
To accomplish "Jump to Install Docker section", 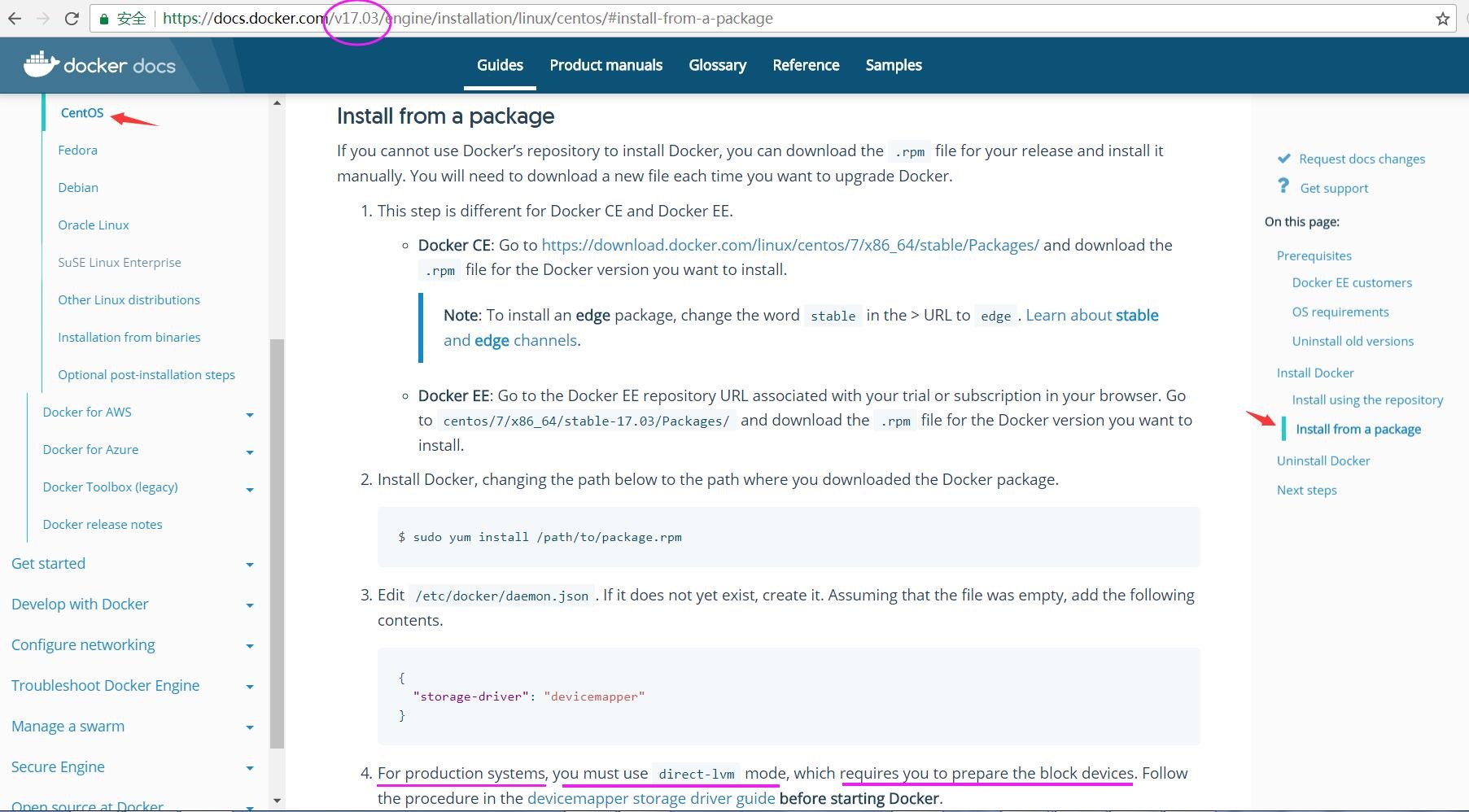I will 1315,373.
